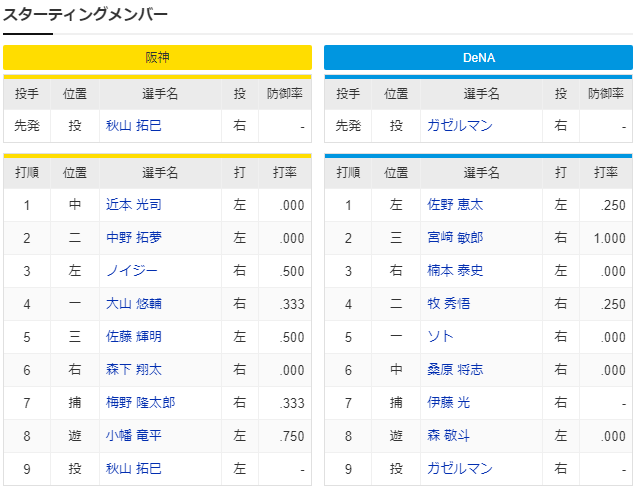Click 打順 header in Hanshin batting table
The width and height of the screenshot is (638, 486).
tap(27, 173)
